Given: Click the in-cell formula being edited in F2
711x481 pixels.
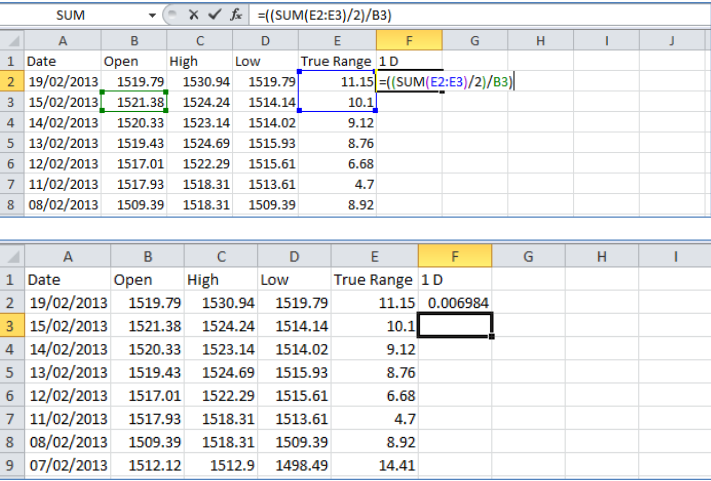Looking at the screenshot, I should [445, 82].
